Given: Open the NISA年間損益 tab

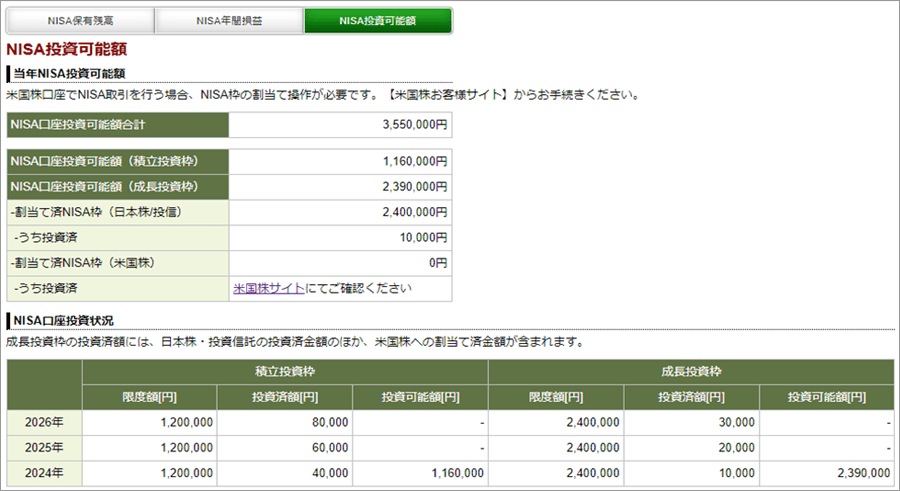Looking at the screenshot, I should (x=229, y=21).
